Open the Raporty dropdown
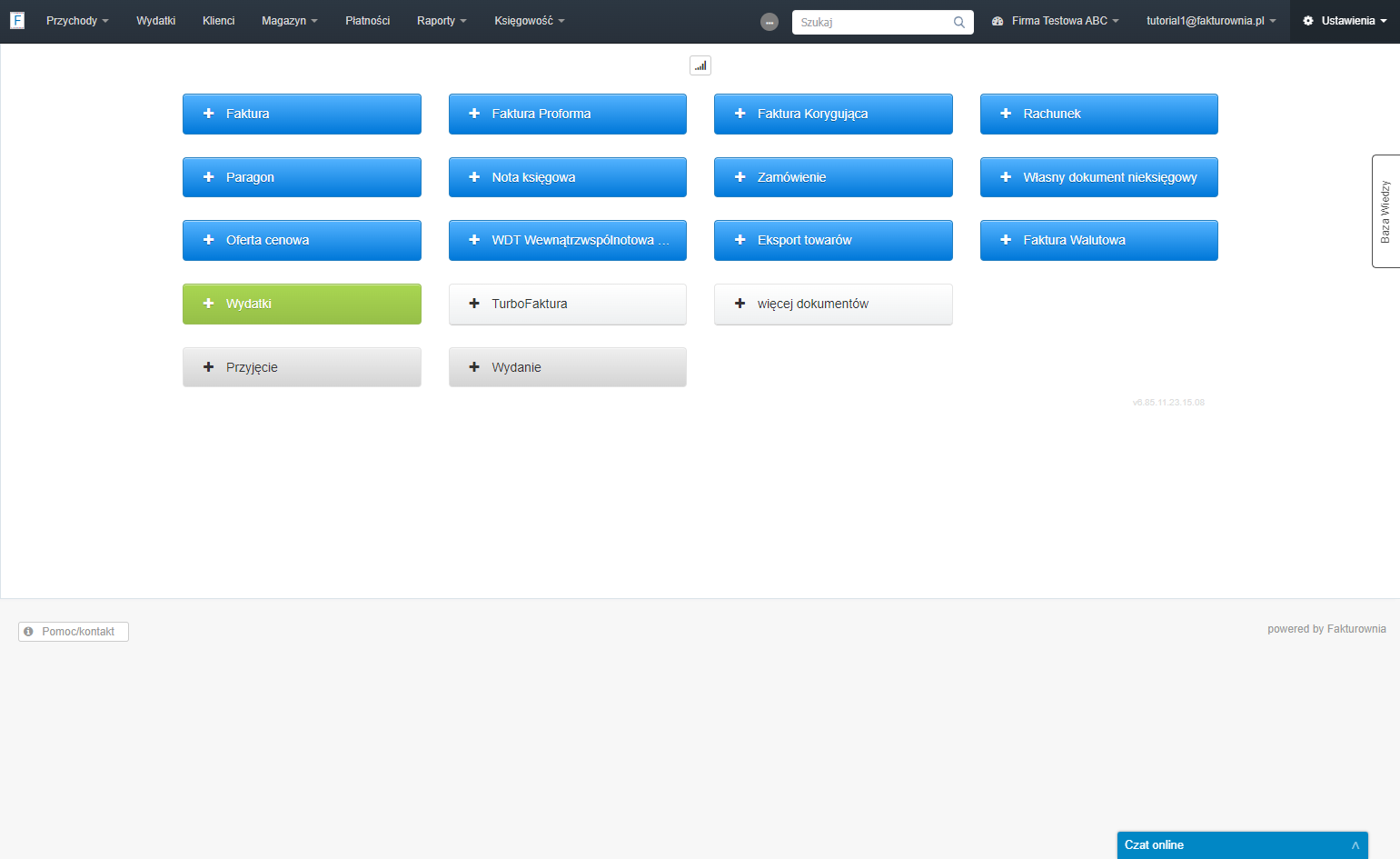 pos(442,21)
